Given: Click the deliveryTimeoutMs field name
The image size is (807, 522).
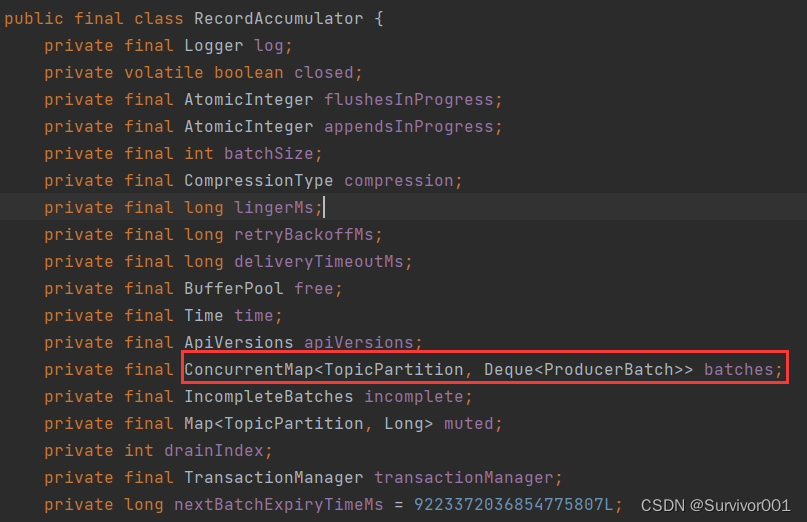Looking at the screenshot, I should click(323, 262).
